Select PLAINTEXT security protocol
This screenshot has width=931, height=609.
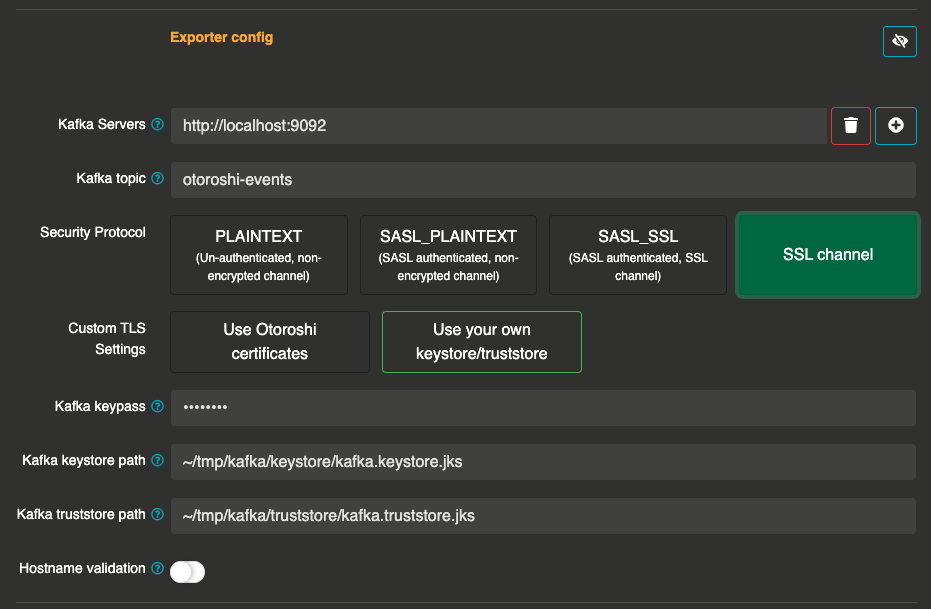(259, 255)
